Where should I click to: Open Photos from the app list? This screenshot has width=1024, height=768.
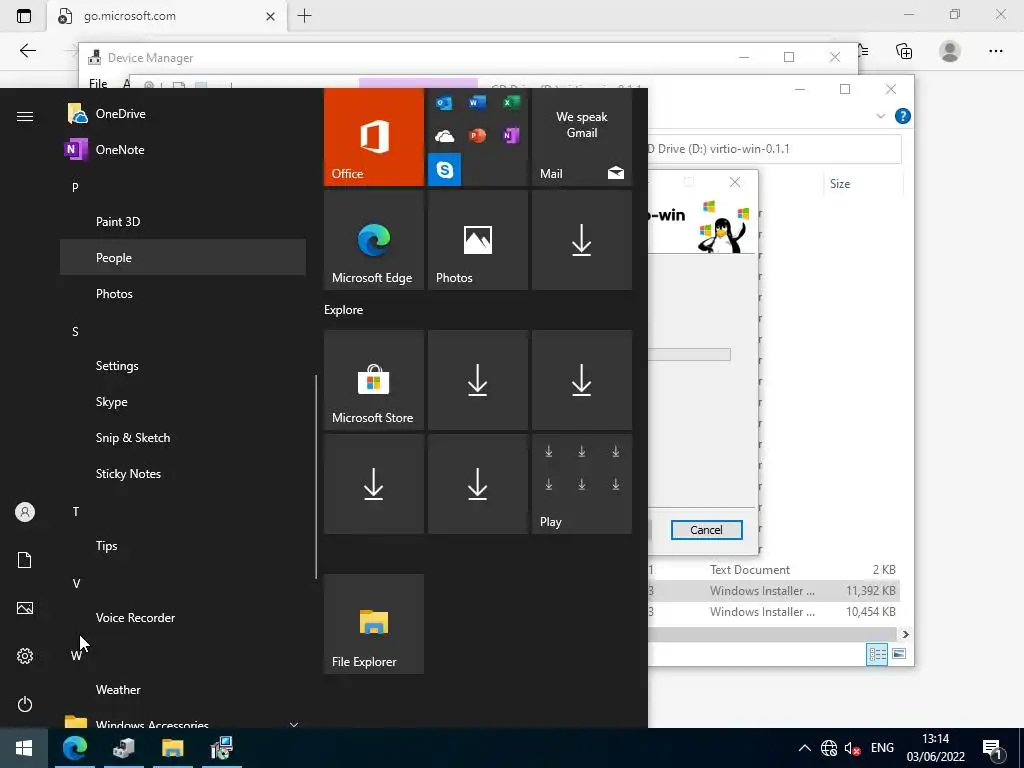pos(183,294)
